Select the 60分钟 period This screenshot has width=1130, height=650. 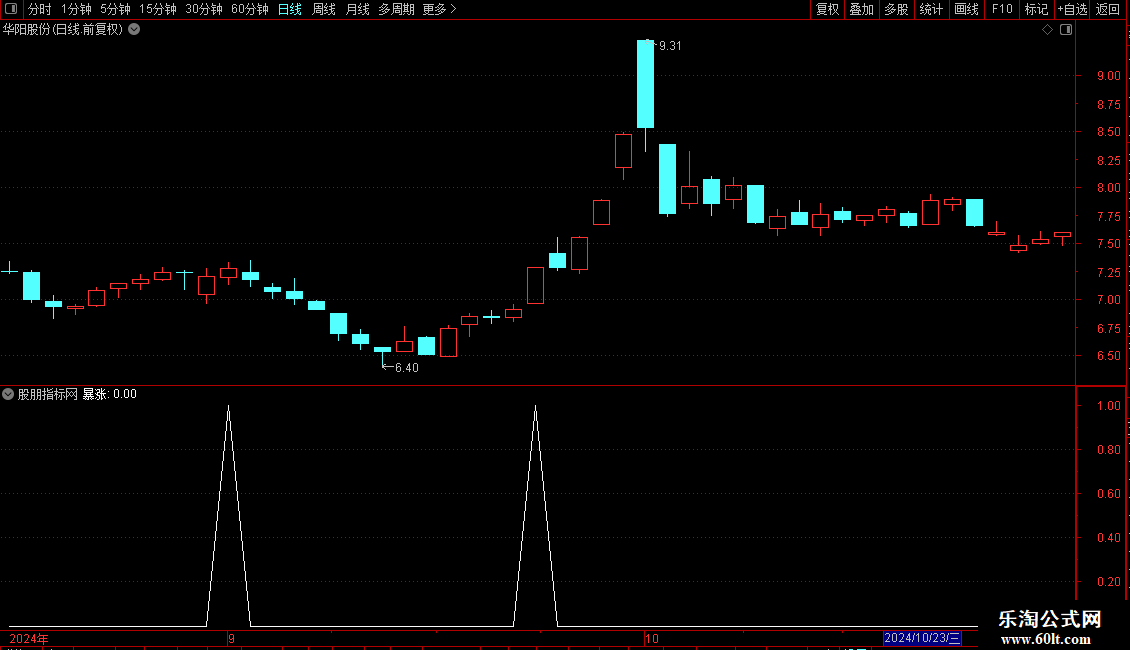[x=250, y=9]
